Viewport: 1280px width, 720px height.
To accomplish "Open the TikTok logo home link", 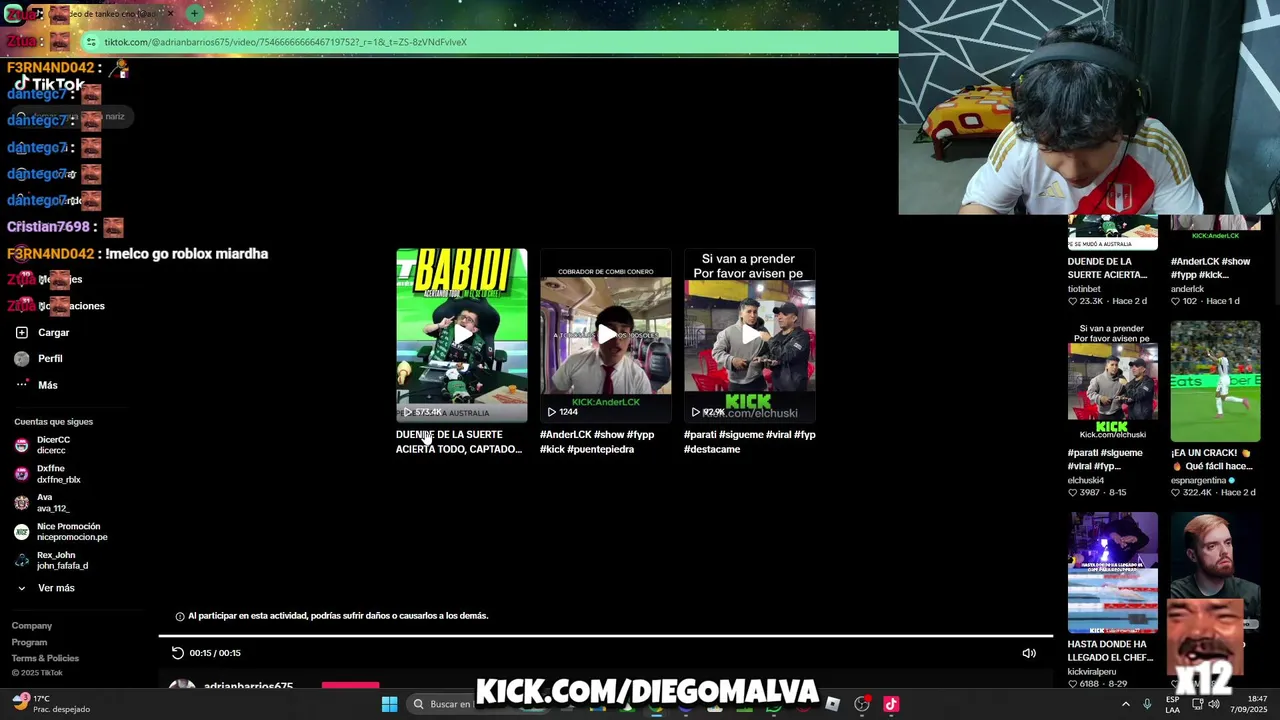I will click(x=50, y=84).
